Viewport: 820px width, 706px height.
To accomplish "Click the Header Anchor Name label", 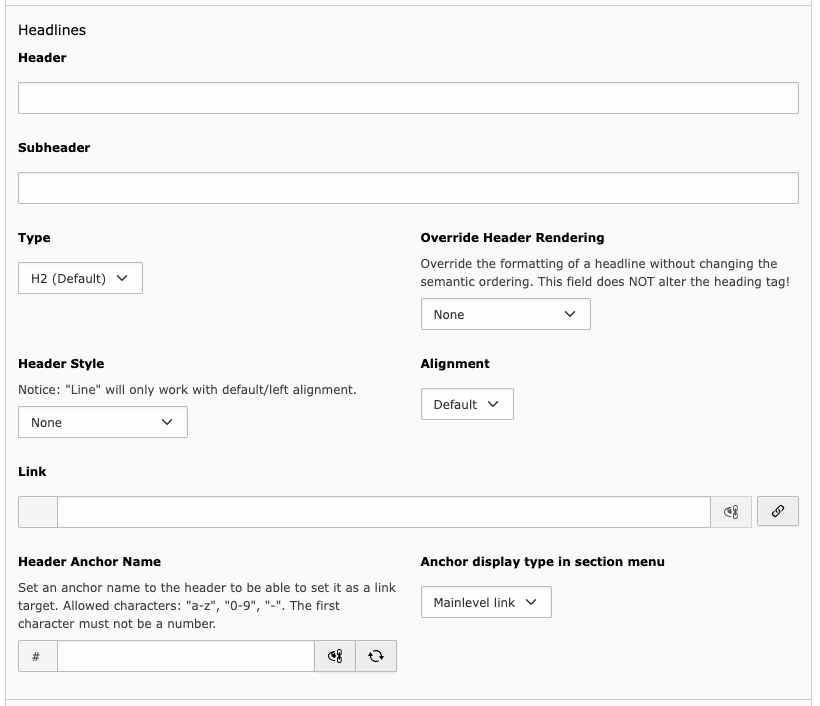I will 89,562.
